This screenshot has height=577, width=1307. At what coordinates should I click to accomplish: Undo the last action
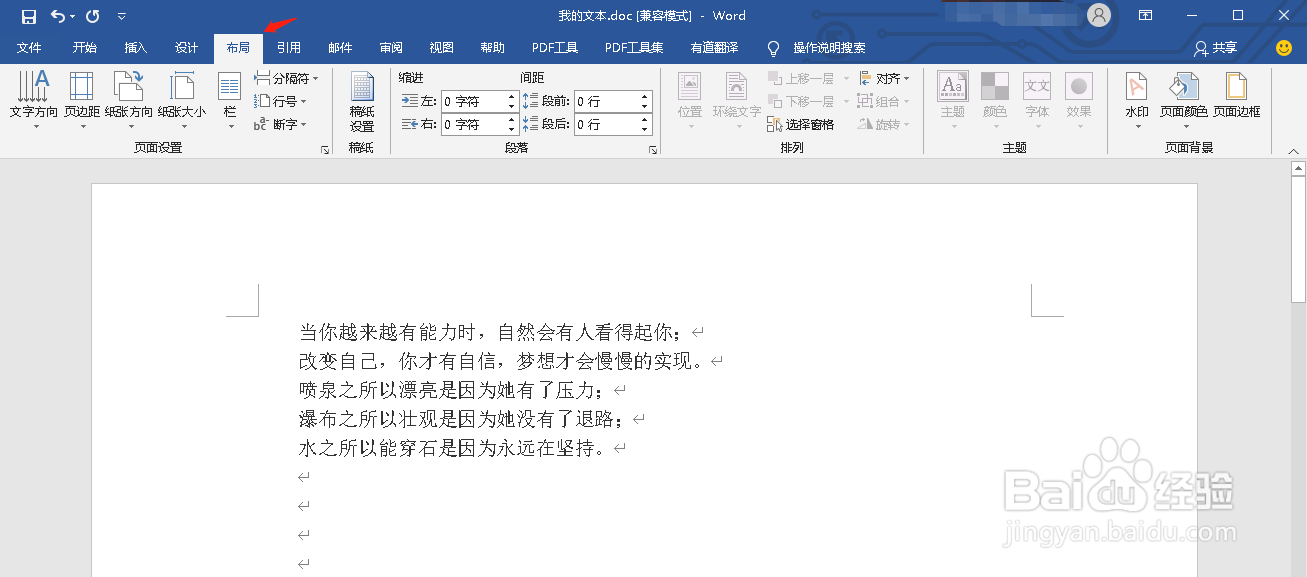(58, 16)
